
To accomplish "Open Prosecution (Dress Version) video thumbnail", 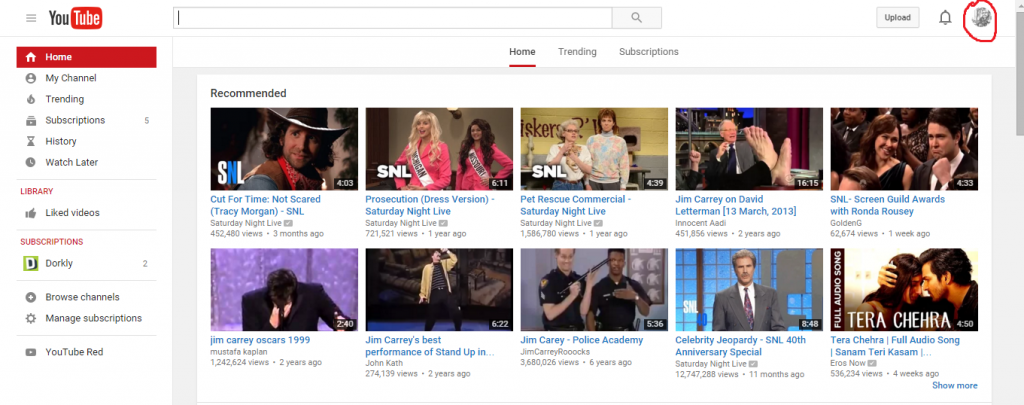I will coord(439,149).
